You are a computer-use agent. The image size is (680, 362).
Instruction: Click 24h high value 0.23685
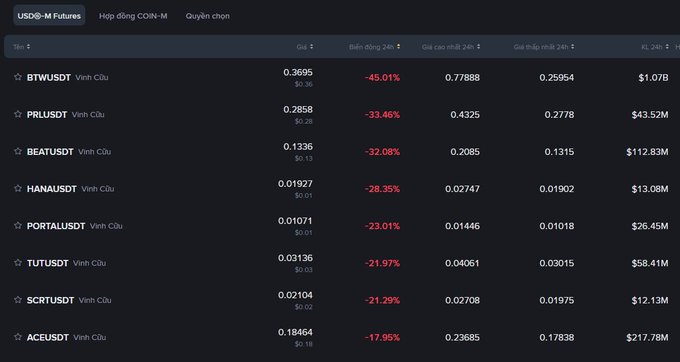462,337
